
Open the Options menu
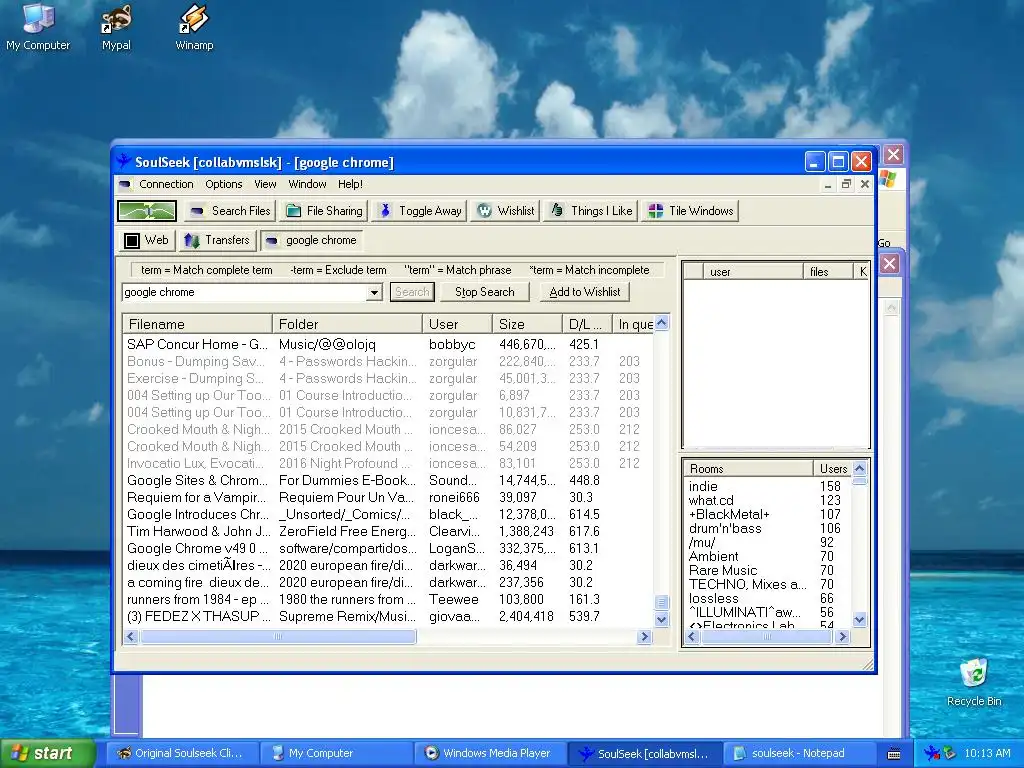click(223, 184)
